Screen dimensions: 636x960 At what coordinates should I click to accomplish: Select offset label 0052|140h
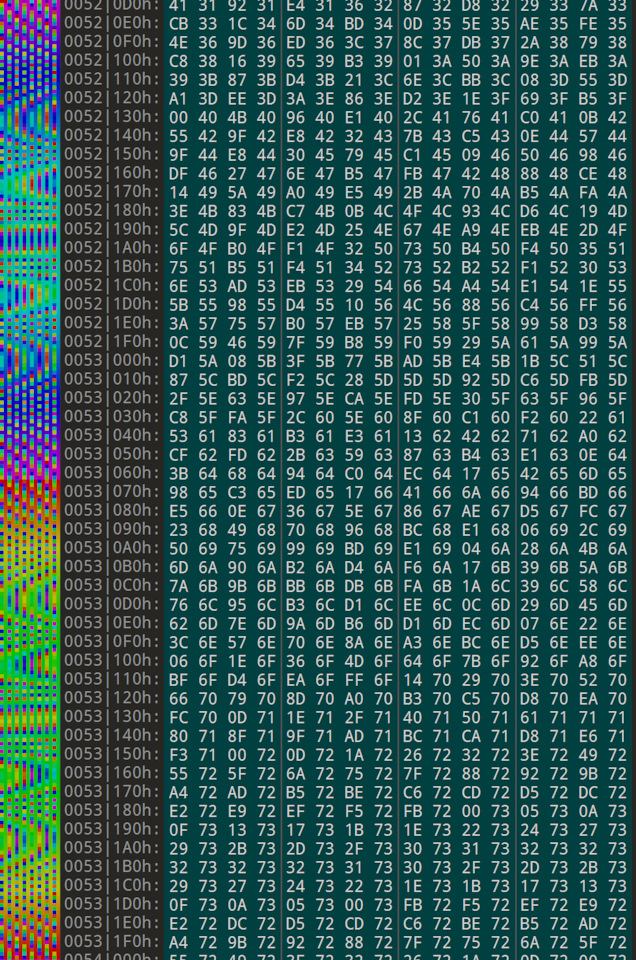tap(111, 136)
